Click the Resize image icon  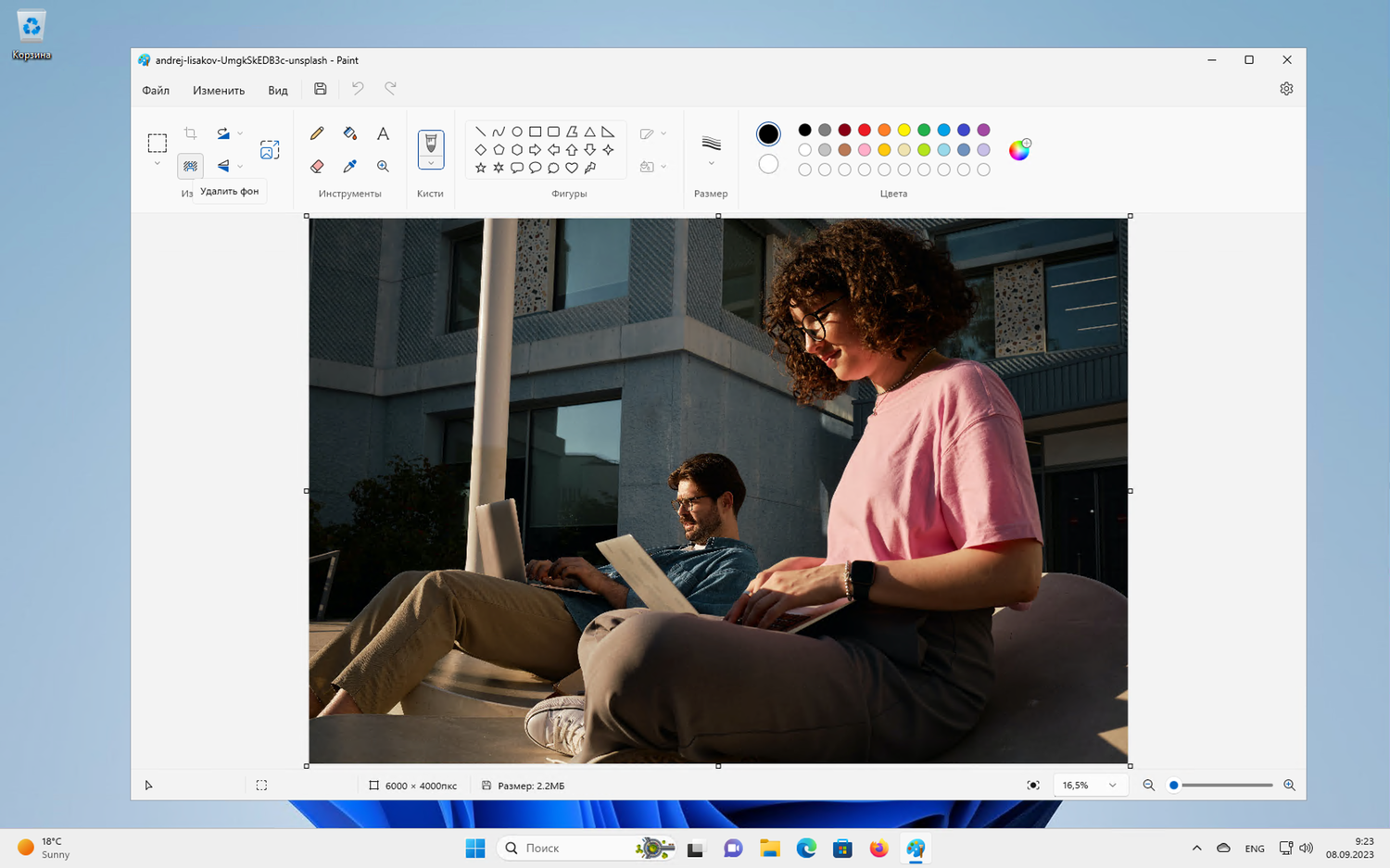[x=270, y=149]
